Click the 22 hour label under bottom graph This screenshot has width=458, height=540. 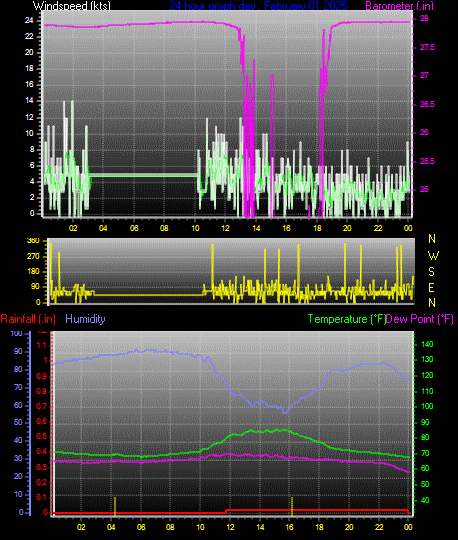(379, 527)
